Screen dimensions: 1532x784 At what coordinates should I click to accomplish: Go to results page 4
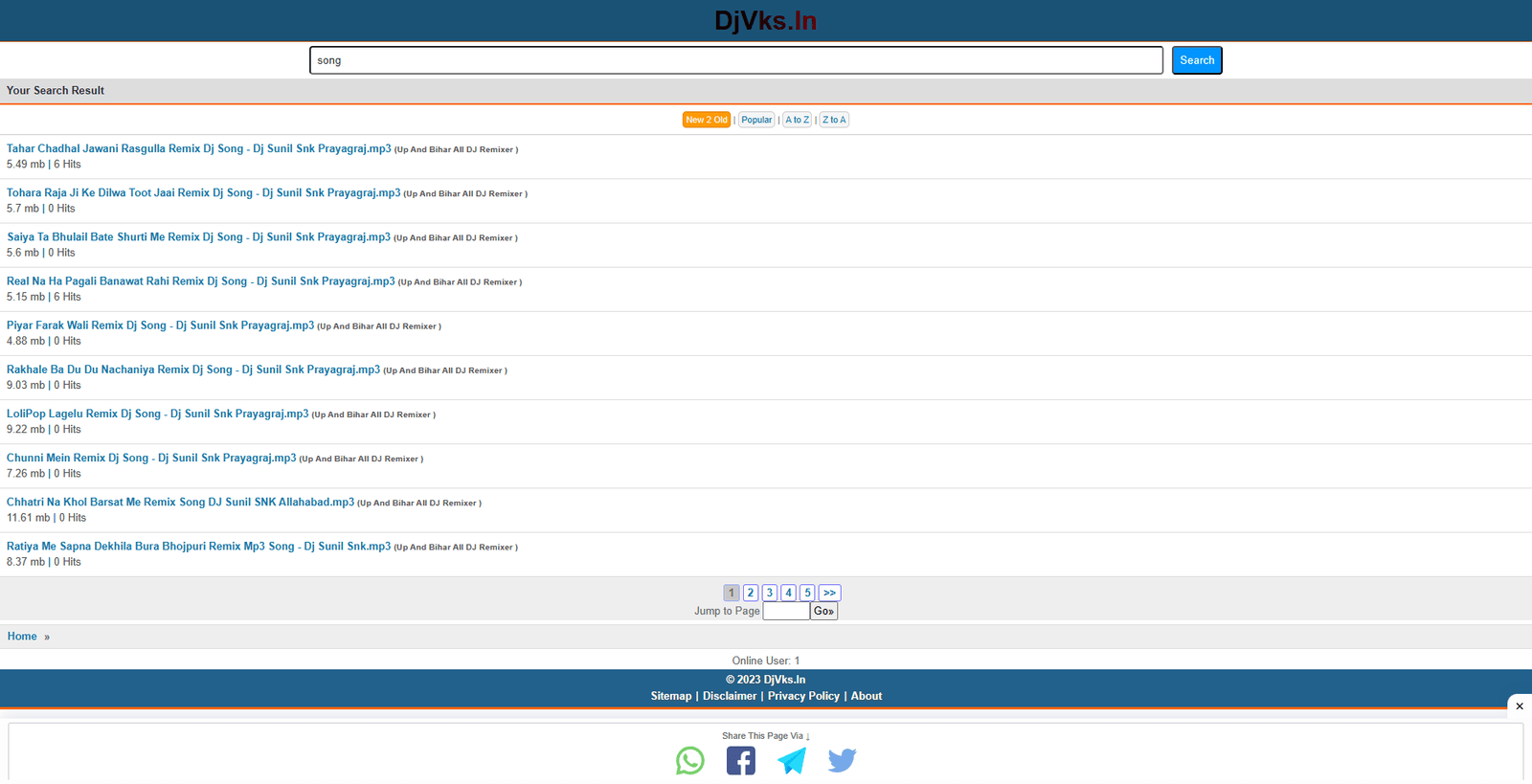coord(789,593)
